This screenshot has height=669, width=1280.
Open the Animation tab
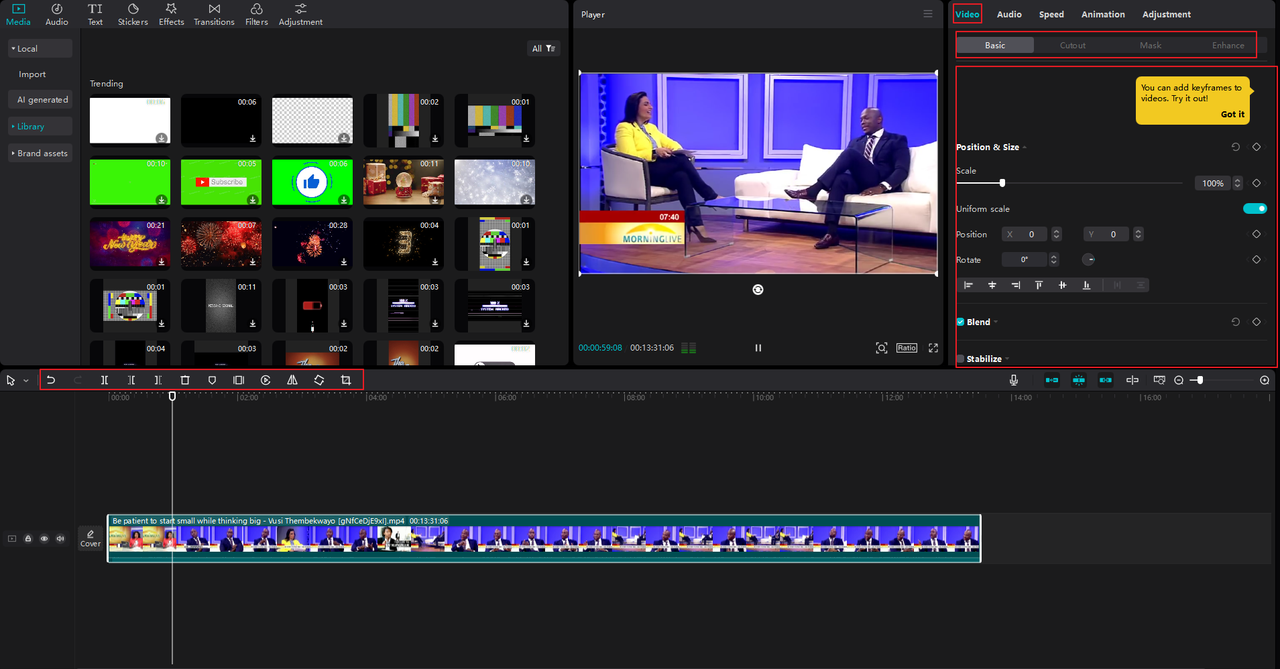click(x=1103, y=14)
